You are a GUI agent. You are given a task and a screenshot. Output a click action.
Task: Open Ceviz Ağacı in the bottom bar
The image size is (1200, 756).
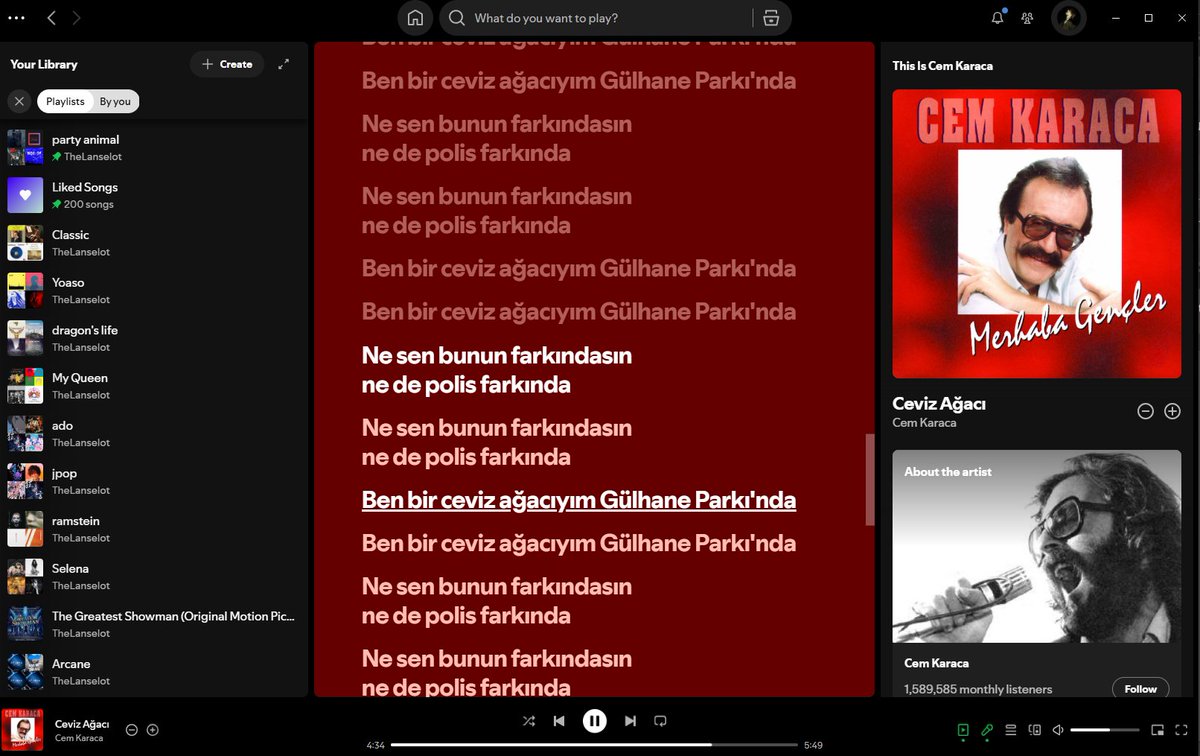pos(82,724)
